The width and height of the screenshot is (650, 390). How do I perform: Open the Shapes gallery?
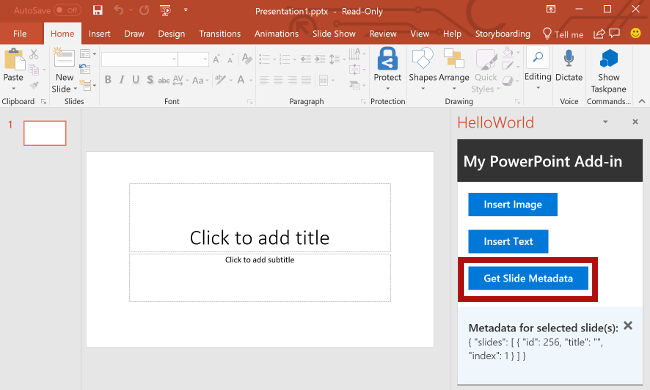422,69
